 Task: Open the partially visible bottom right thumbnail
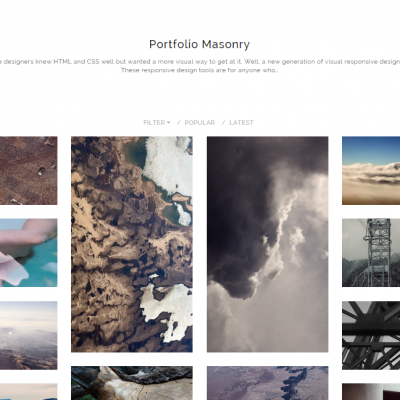click(x=371, y=392)
